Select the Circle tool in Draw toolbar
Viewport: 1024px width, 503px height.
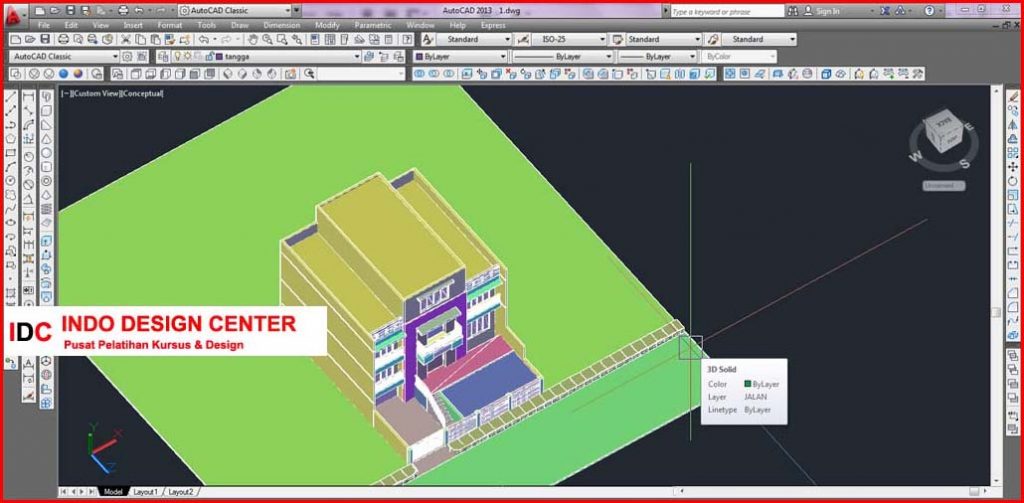[10, 181]
